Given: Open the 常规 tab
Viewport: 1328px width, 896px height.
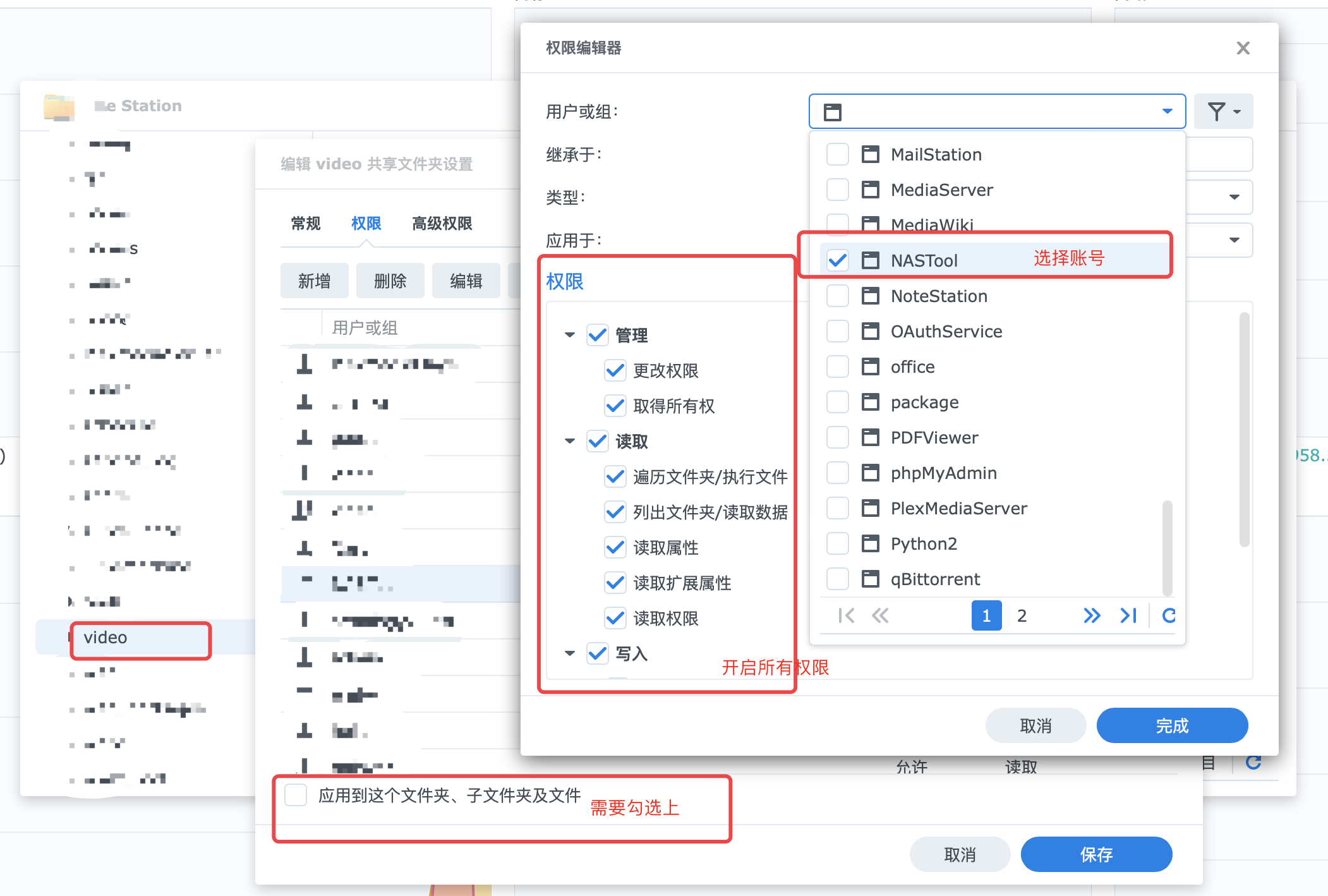Looking at the screenshot, I should [x=306, y=224].
